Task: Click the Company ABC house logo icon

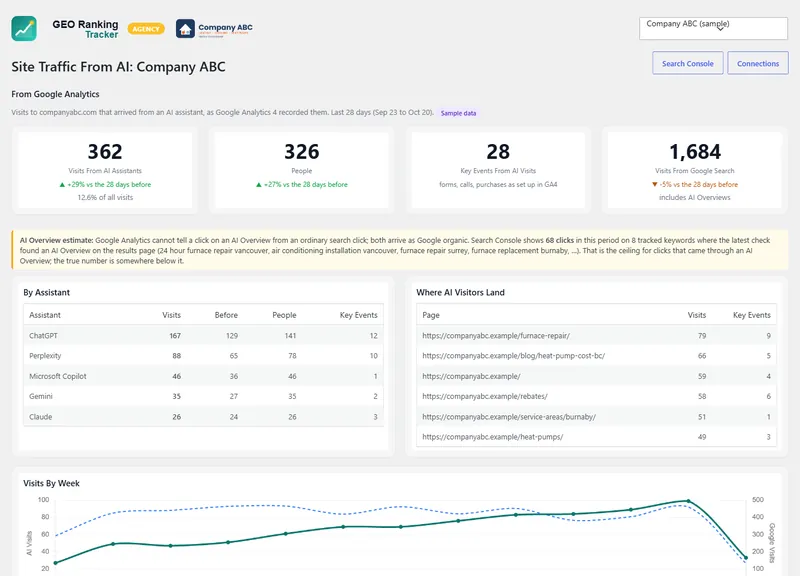Action: click(x=185, y=29)
